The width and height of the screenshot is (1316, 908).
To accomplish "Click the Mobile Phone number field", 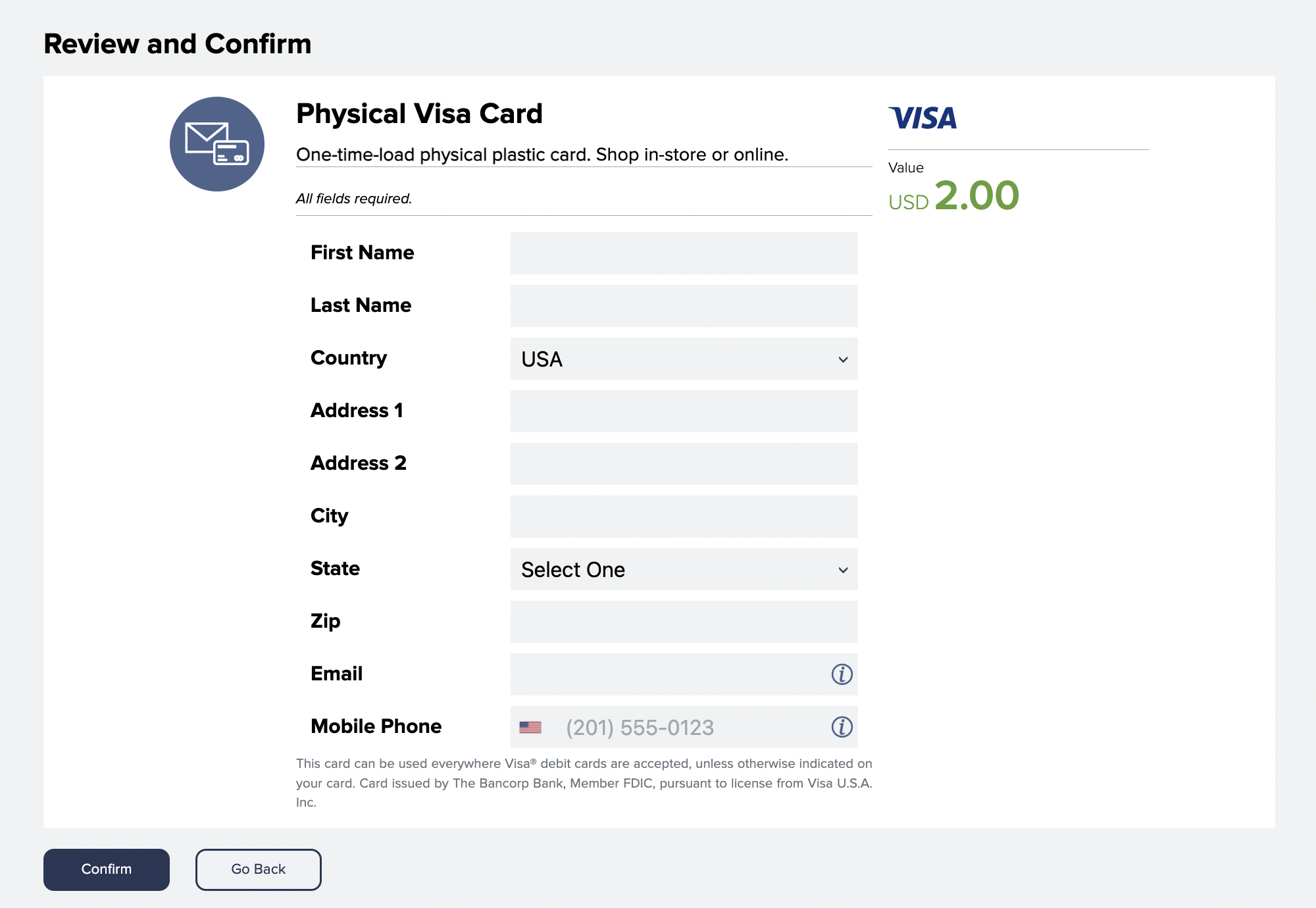I will pos(691,727).
